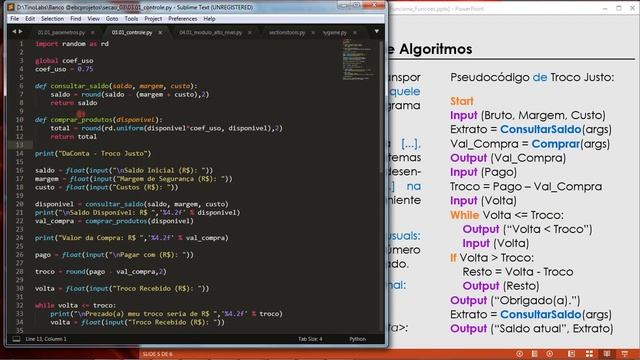Click the 'import random as rd' line
This screenshot has height=360, width=640.
(x=72, y=44)
